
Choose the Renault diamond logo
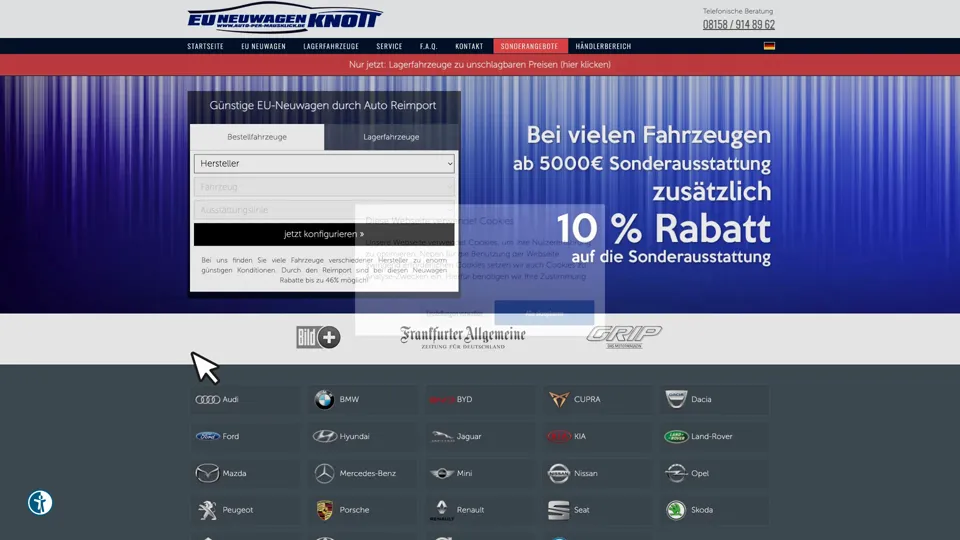pos(441,510)
